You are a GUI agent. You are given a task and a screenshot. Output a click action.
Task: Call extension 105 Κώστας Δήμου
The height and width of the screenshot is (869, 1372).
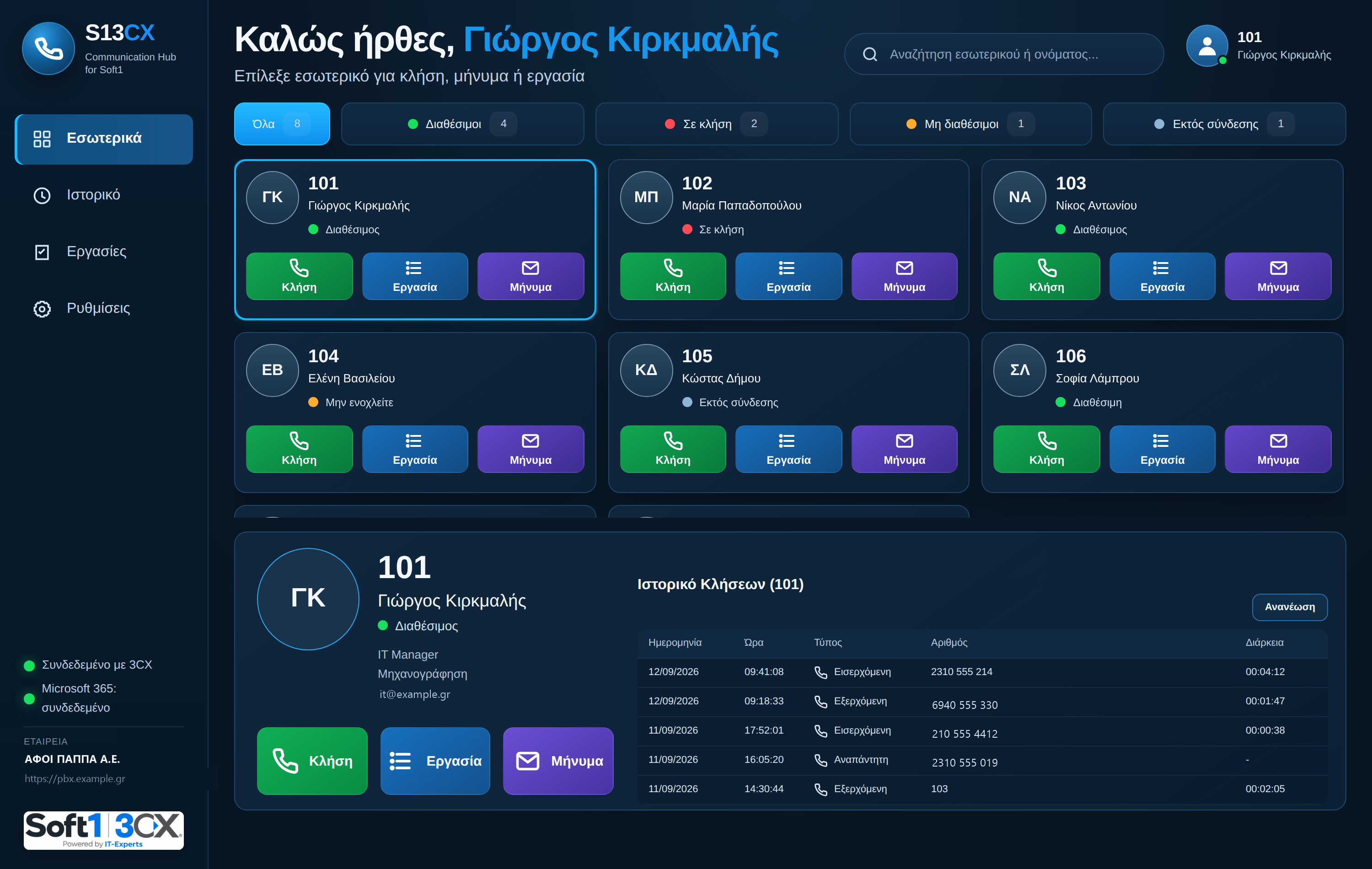(x=673, y=449)
